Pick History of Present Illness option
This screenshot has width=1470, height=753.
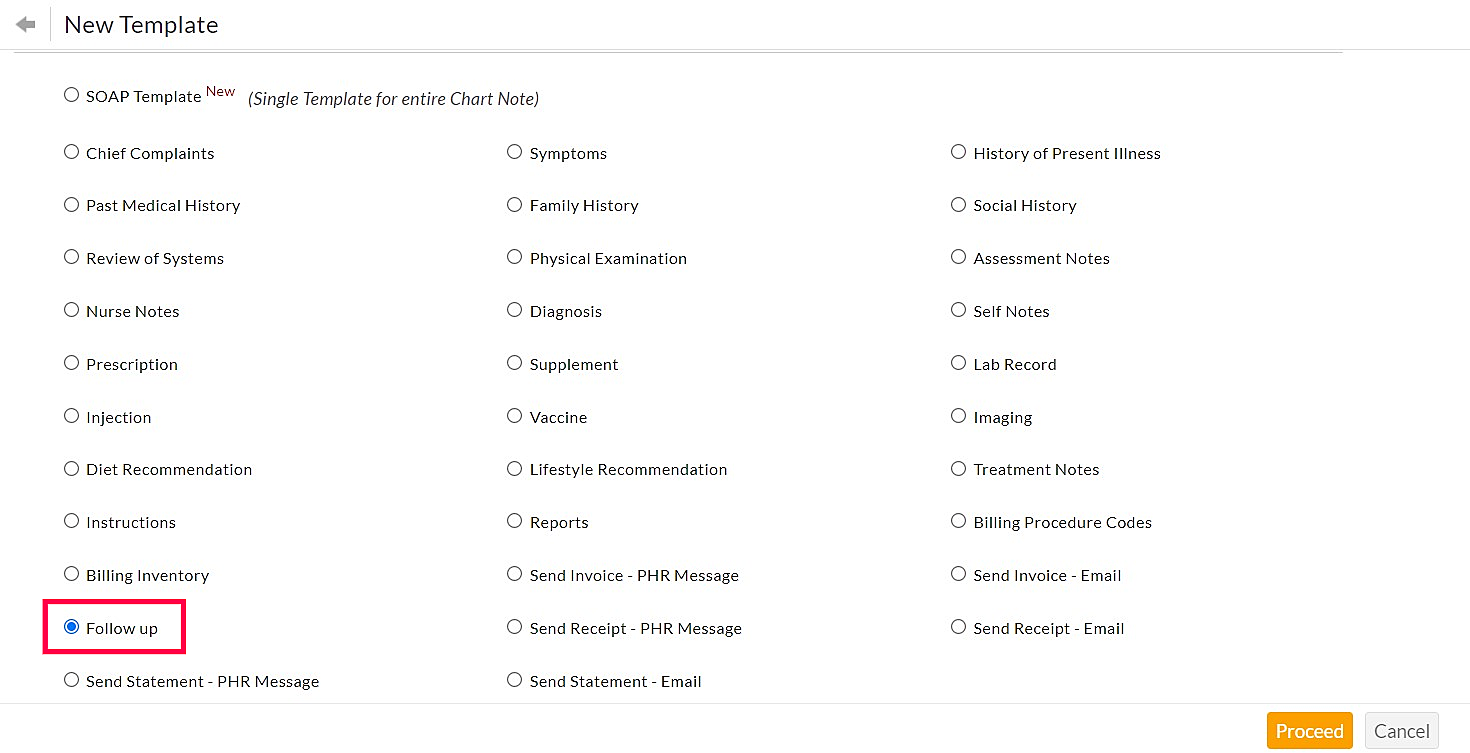coord(958,152)
